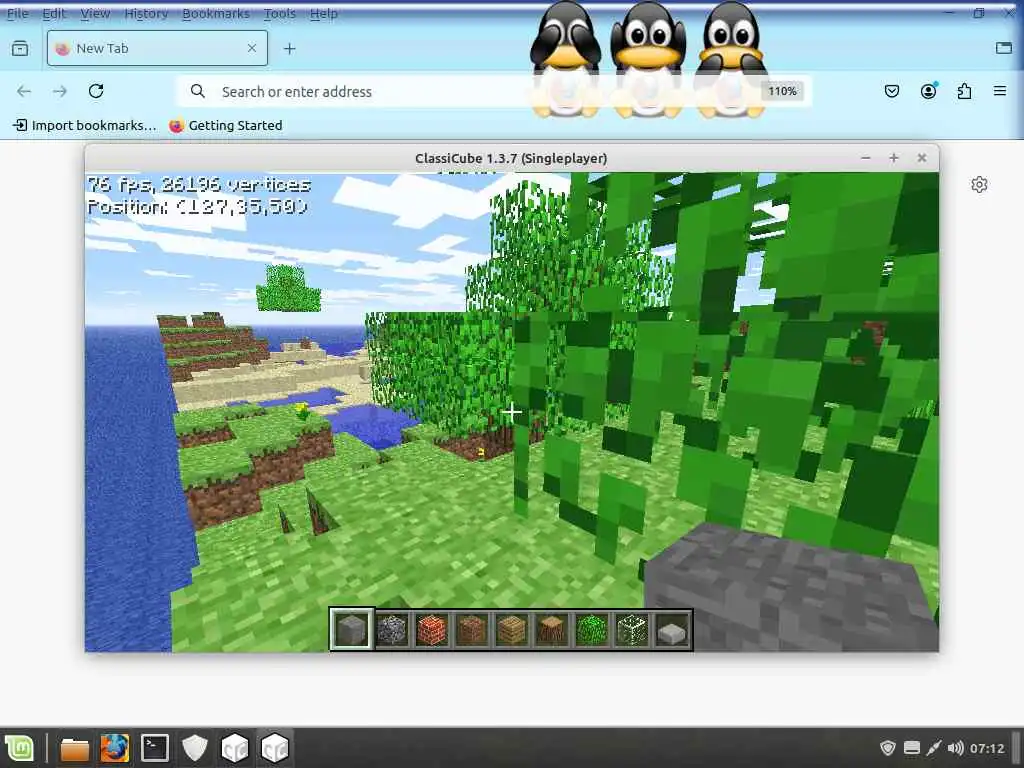The width and height of the screenshot is (1024, 768).
Task: Open Firefox view tab list icon
Action: coord(20,48)
